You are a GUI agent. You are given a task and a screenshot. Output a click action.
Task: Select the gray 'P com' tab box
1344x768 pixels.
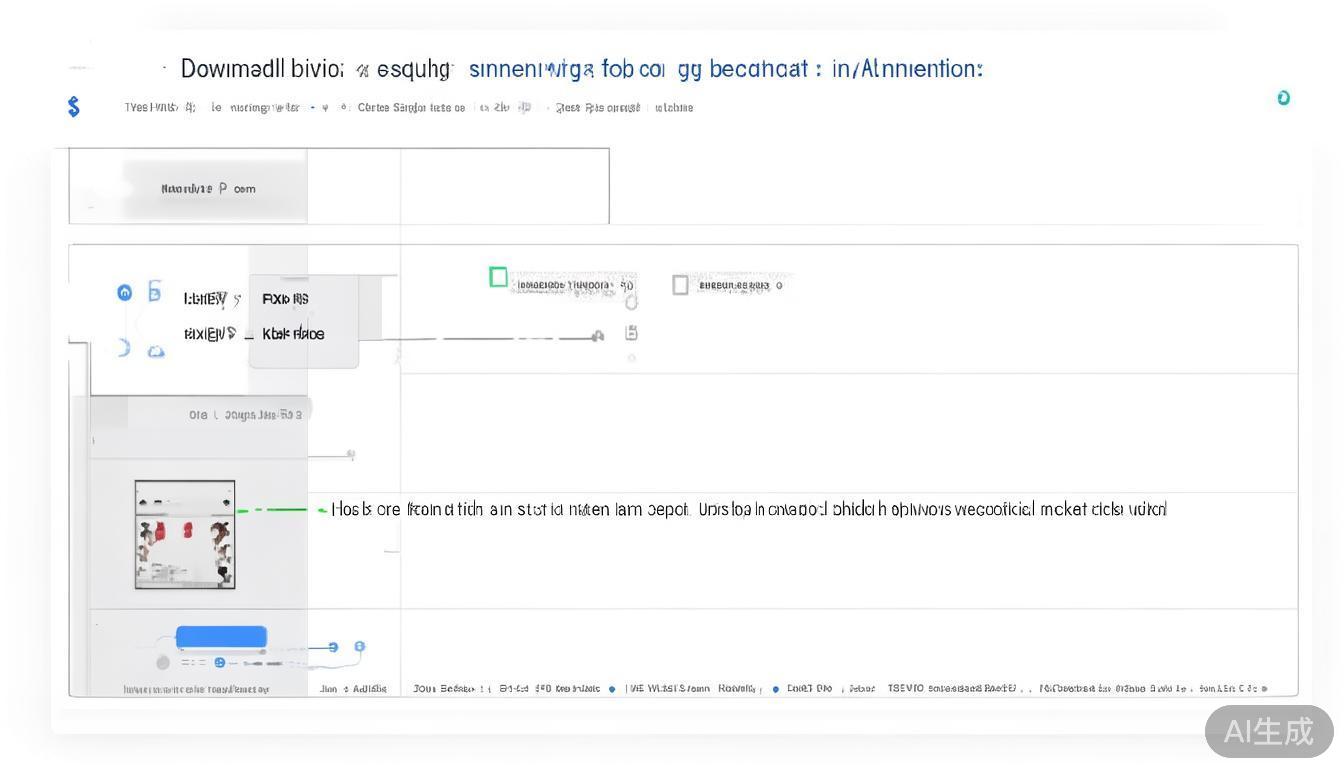click(x=208, y=188)
